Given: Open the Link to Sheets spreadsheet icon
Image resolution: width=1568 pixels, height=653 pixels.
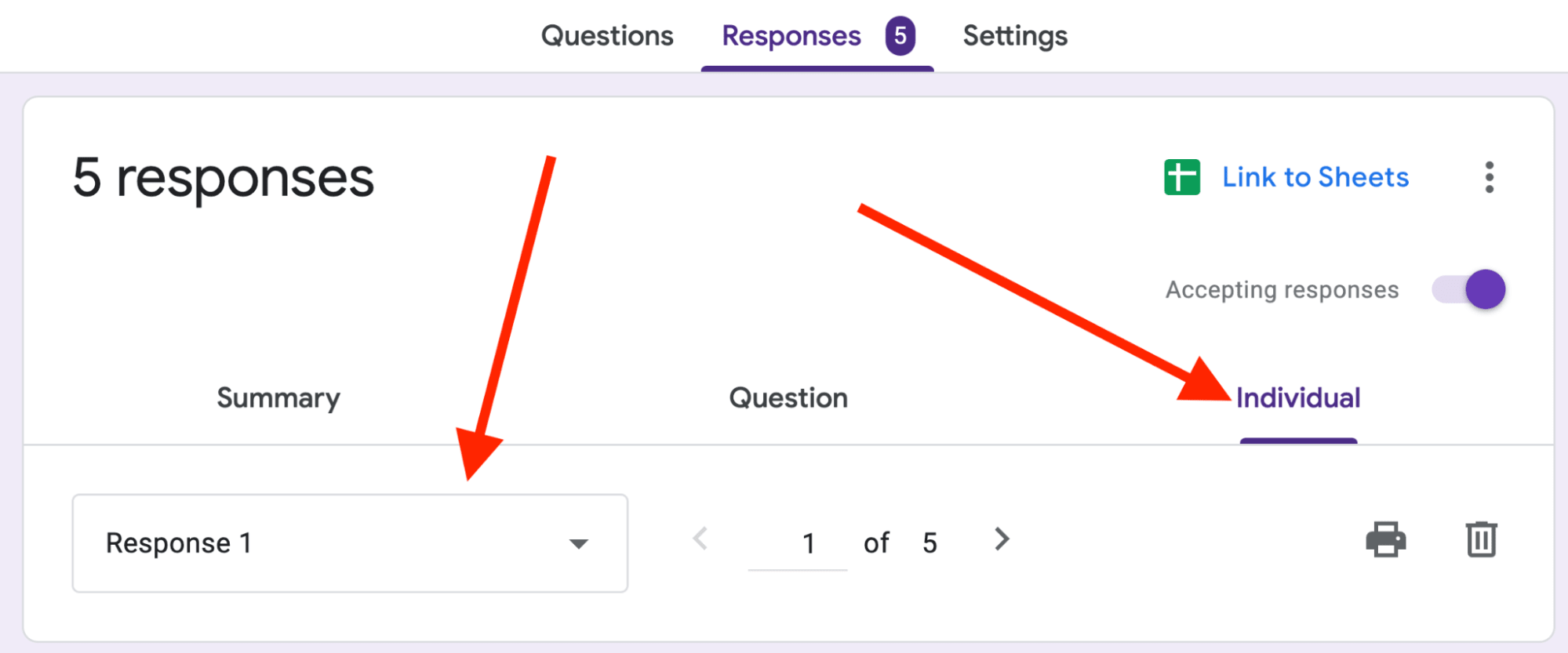Looking at the screenshot, I should 1181,176.
